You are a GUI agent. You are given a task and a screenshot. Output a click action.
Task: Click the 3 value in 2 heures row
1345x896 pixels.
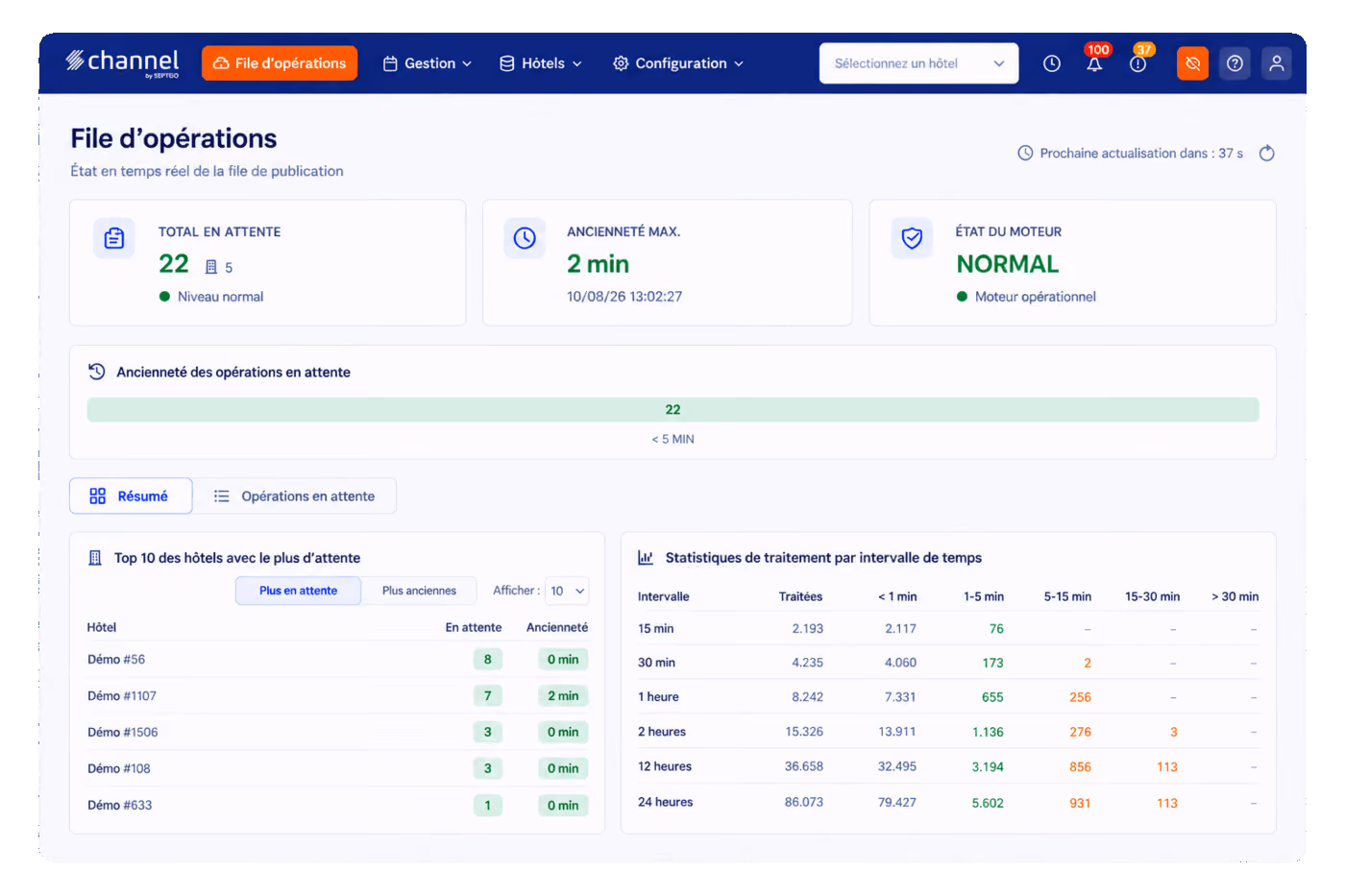pyautogui.click(x=1173, y=732)
